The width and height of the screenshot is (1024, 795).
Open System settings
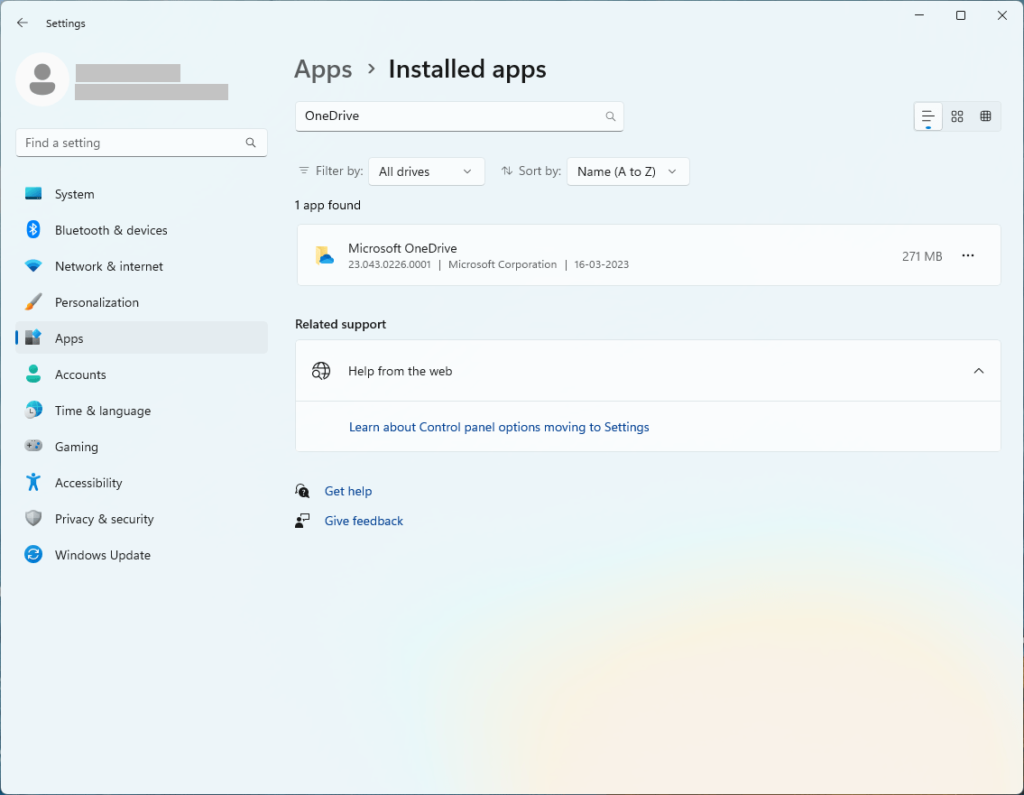(x=142, y=194)
